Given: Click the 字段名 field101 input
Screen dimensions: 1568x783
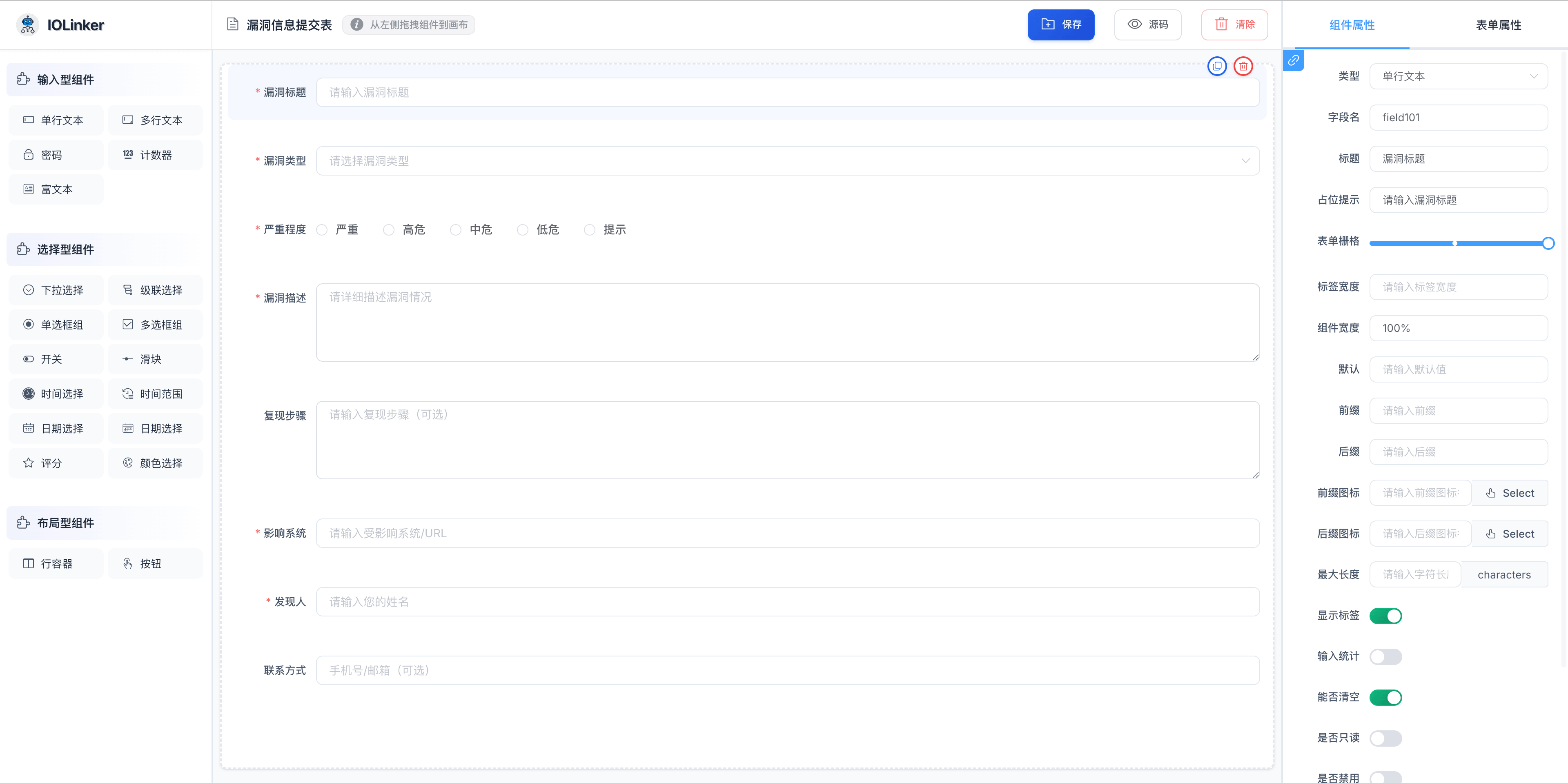Looking at the screenshot, I should click(1459, 118).
